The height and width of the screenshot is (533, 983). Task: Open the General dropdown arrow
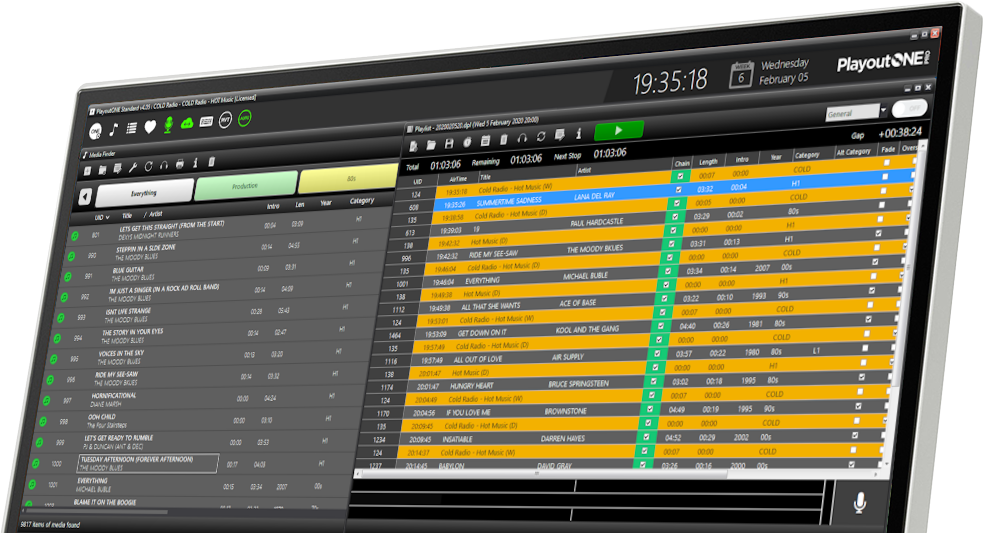pos(883,110)
